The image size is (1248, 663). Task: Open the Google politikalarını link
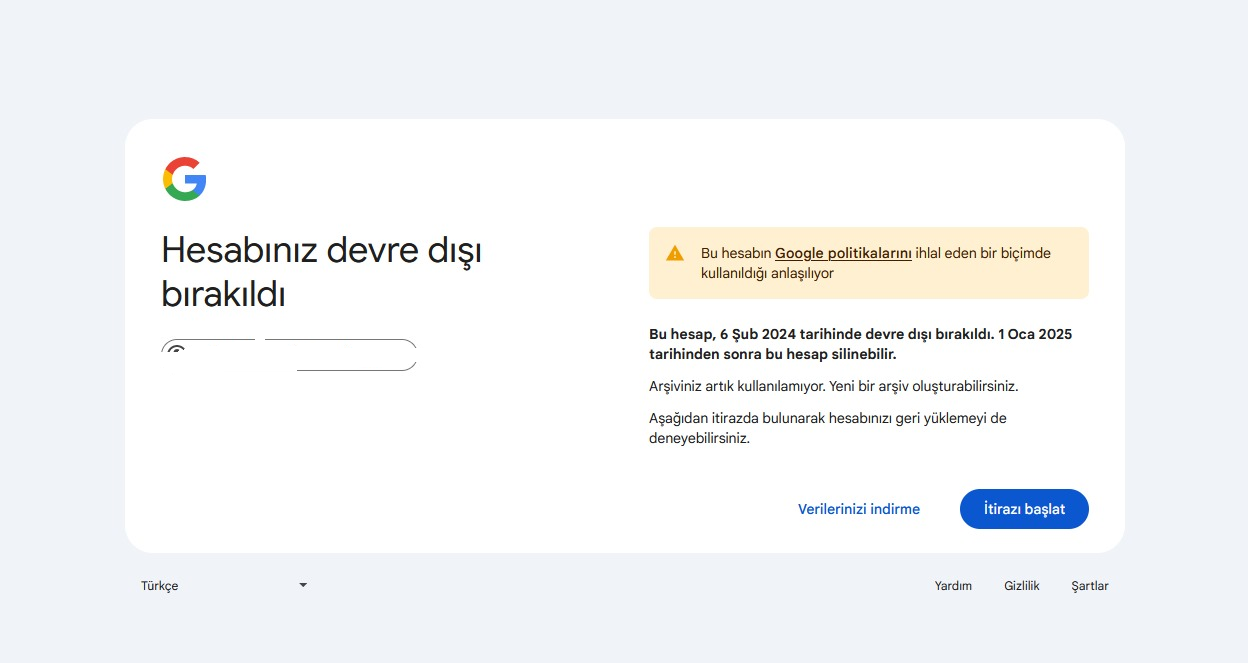click(x=843, y=253)
